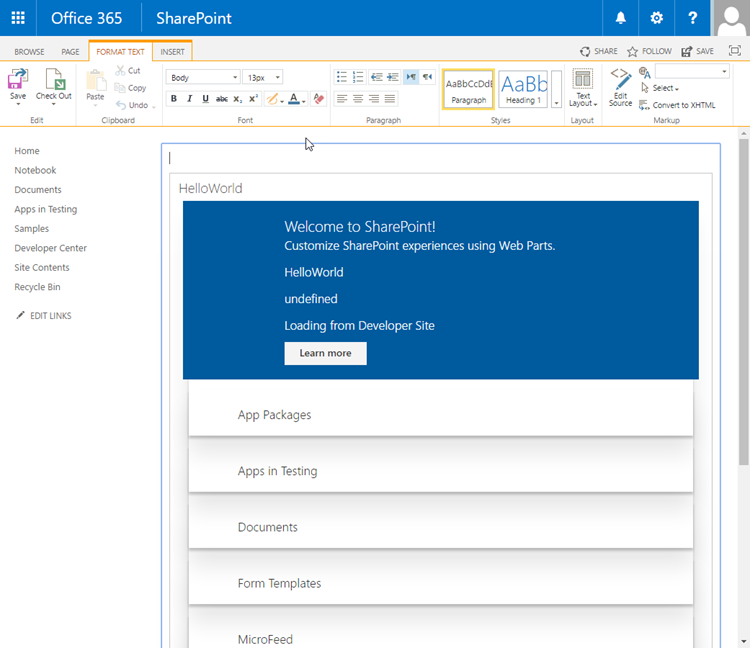Click the Paste clipboard icon
750x648 pixels.
(96, 80)
